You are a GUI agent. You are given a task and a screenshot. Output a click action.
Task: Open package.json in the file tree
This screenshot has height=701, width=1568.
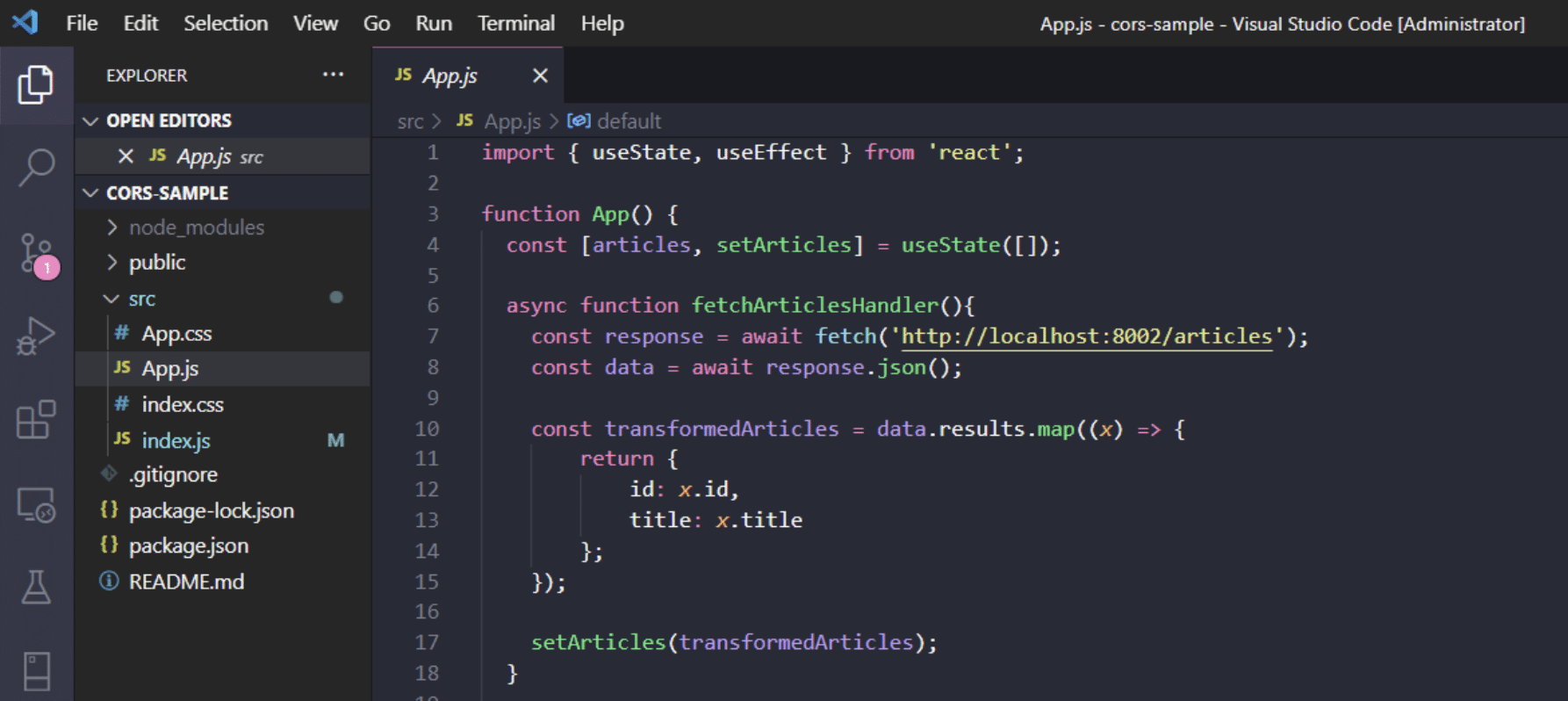pyautogui.click(x=189, y=546)
